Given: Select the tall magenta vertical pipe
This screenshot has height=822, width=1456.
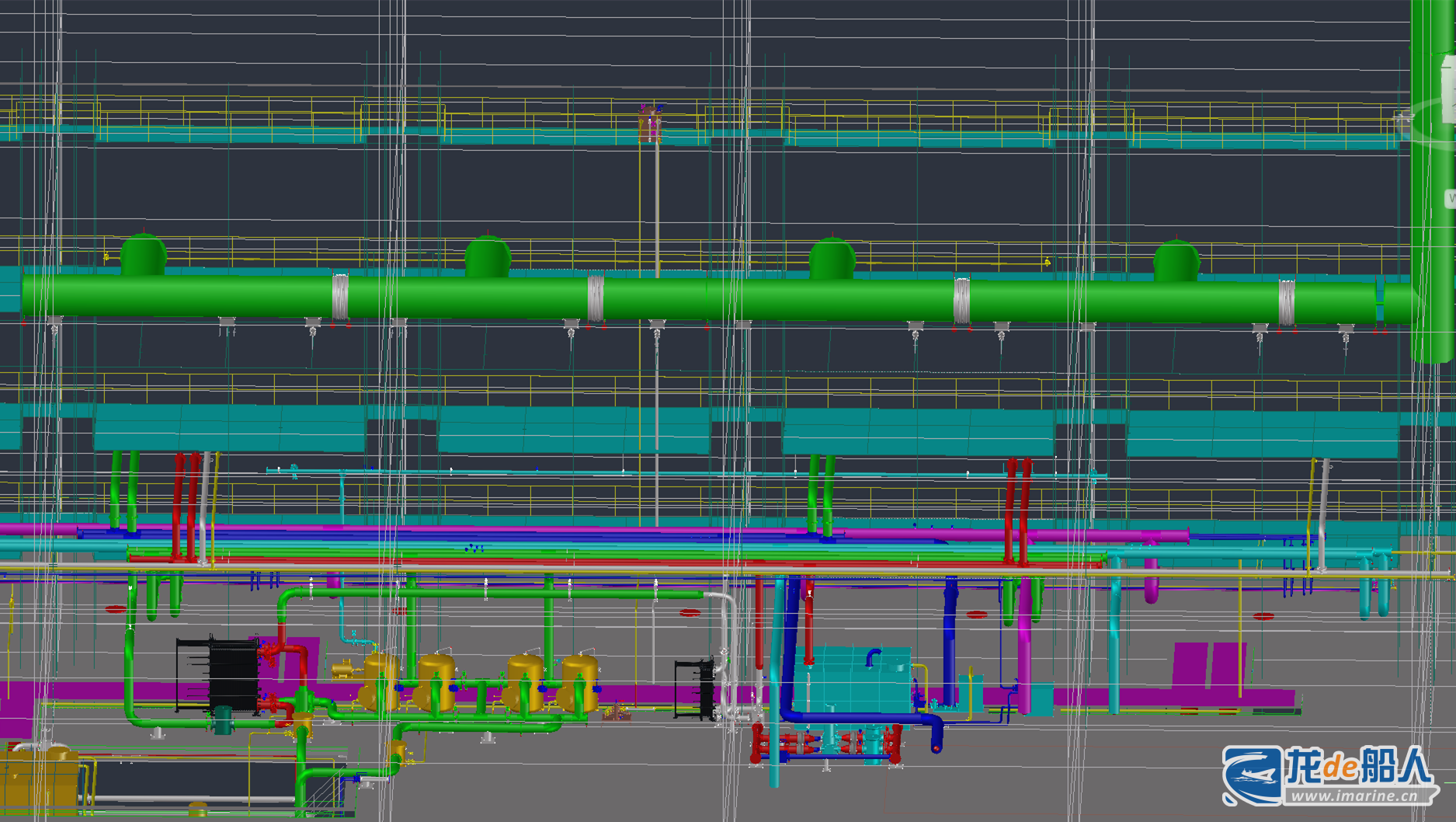Looking at the screenshot, I should tap(1025, 645).
